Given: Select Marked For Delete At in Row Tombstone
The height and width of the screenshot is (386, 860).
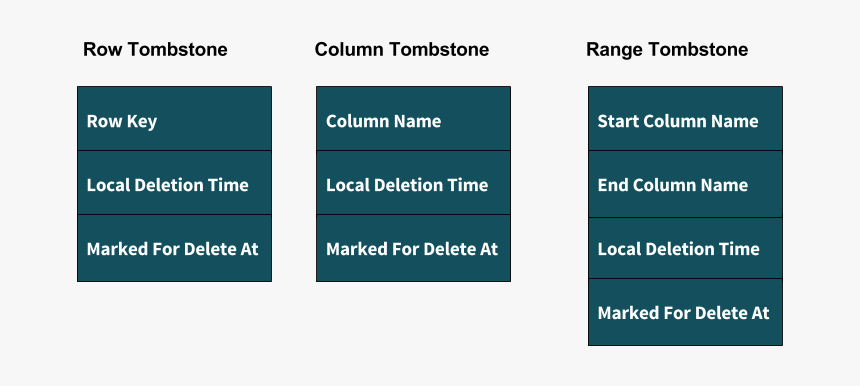Looking at the screenshot, I should 174,248.
